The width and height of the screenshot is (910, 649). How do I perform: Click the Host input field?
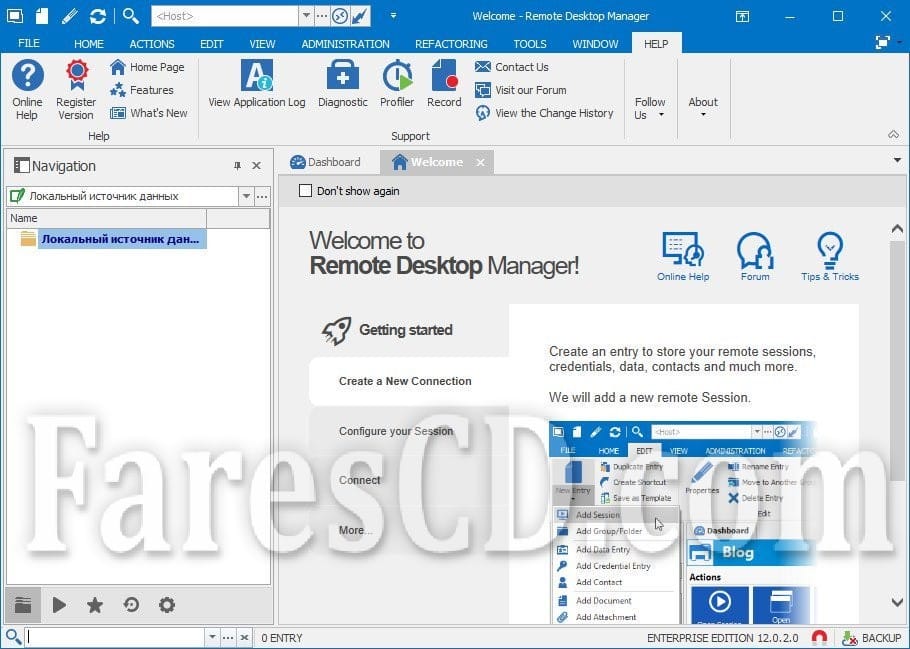pos(225,16)
